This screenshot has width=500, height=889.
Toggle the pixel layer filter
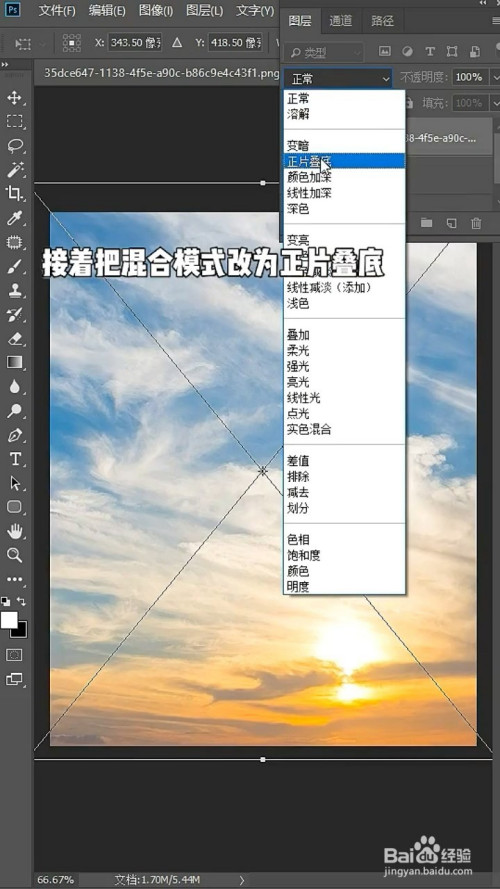385,52
